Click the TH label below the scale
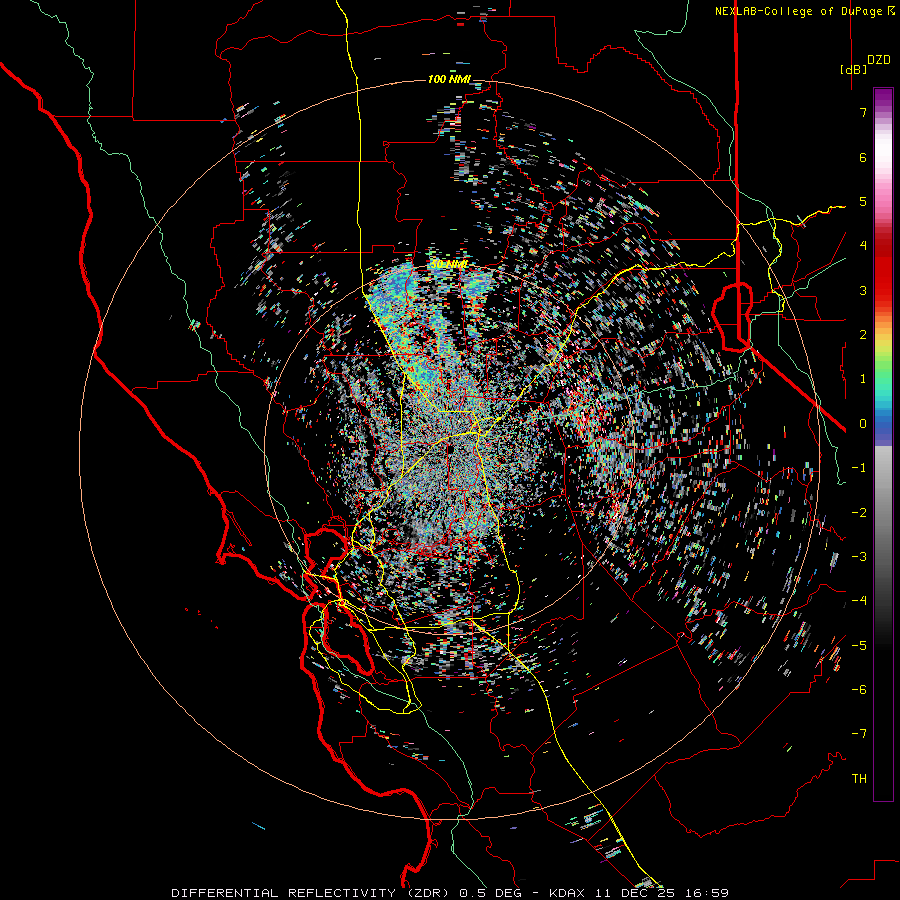Image resolution: width=900 pixels, height=900 pixels. tap(859, 779)
